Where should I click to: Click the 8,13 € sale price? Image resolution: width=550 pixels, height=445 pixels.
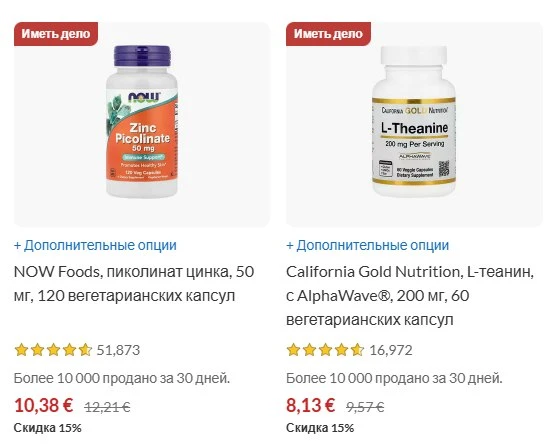310,405
